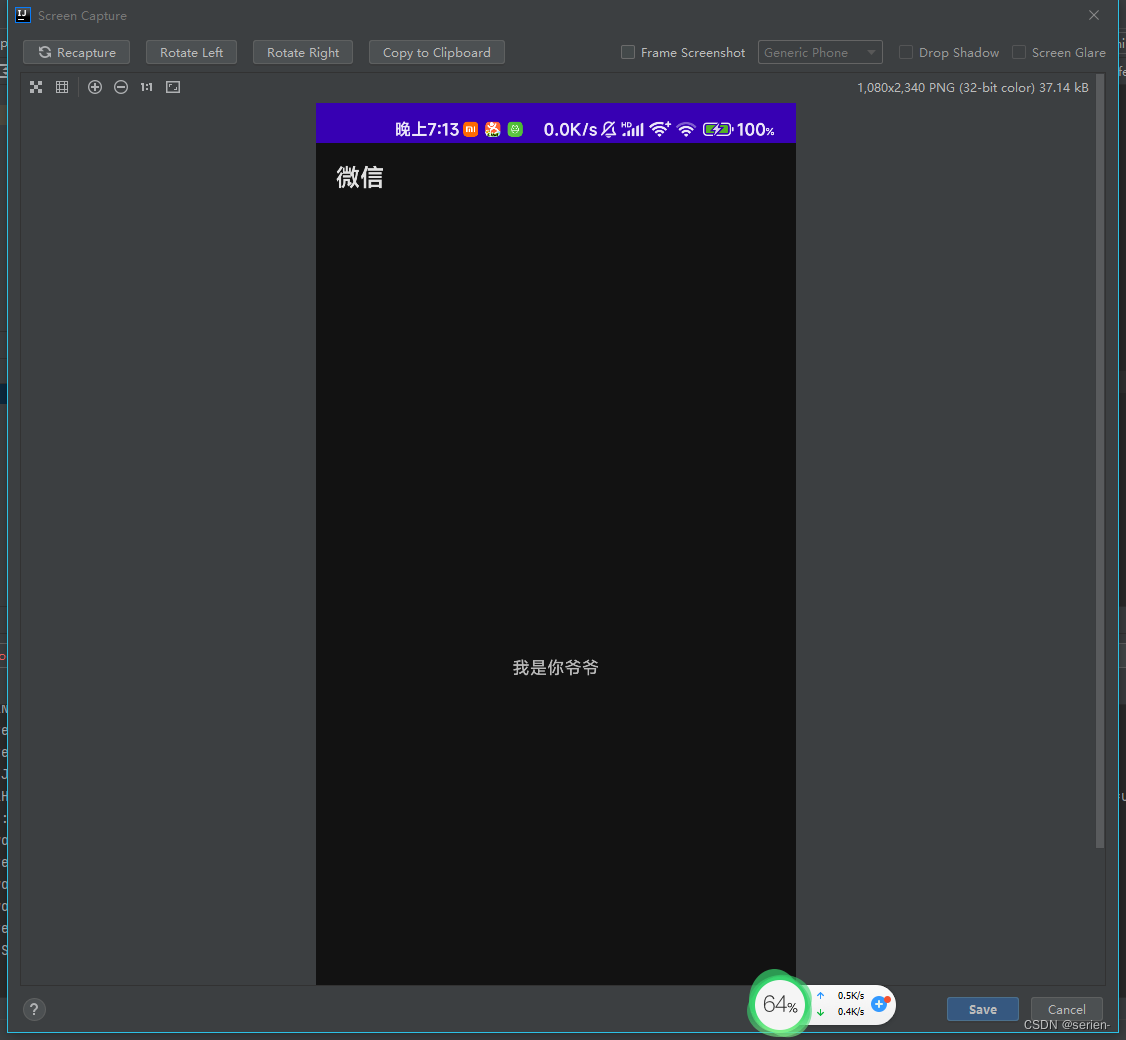This screenshot has width=1126, height=1040.
Task: Click the IntelliJ icon in the title bar
Action: (23, 15)
